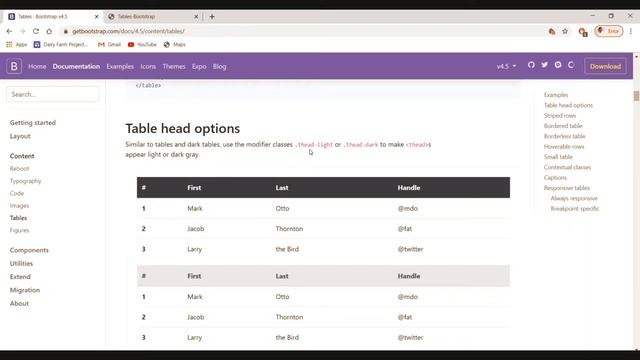Image resolution: width=640 pixels, height=360 pixels.
Task: Click the browser forward arrow
Action: pos(22,31)
